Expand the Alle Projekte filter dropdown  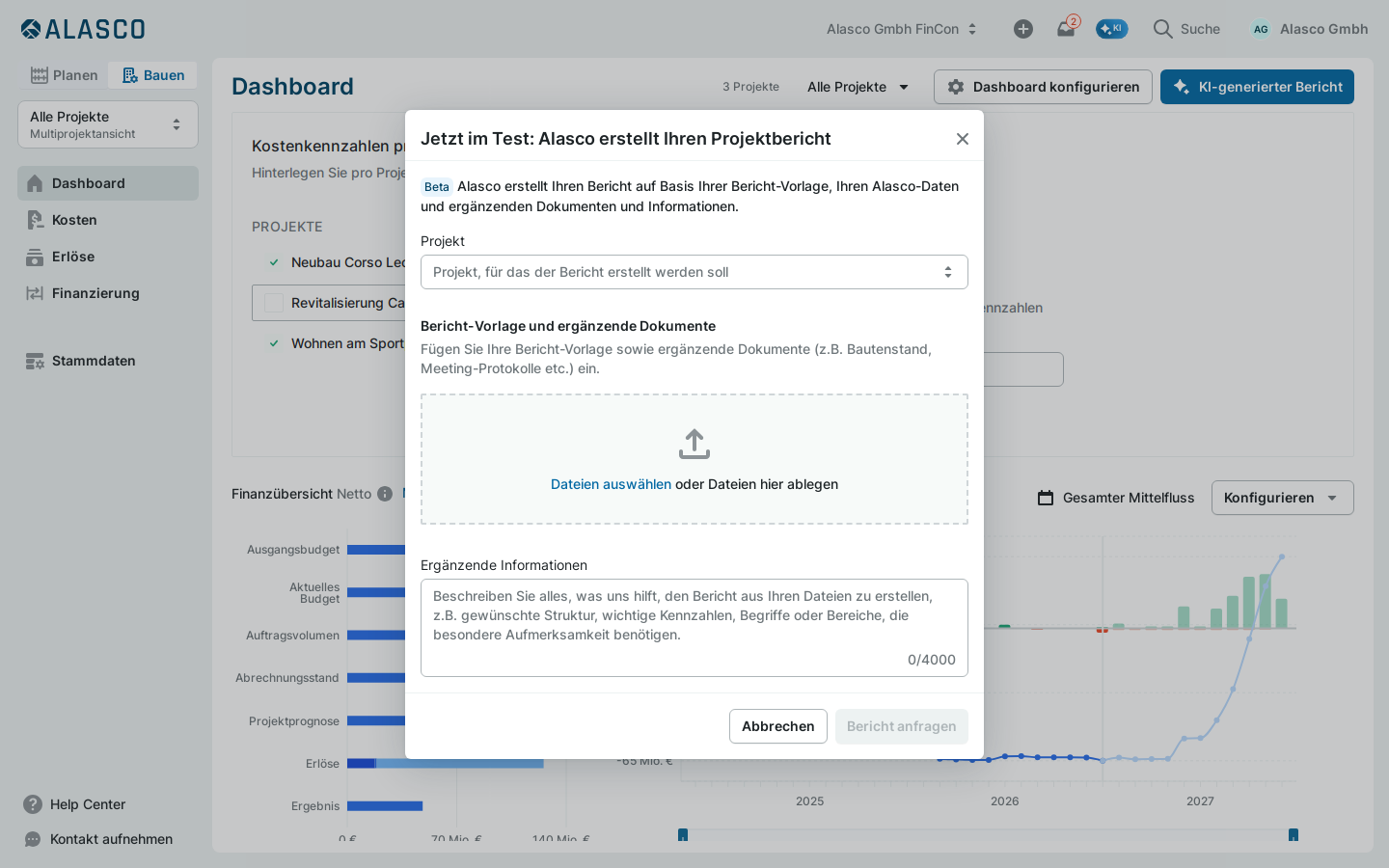pos(858,87)
